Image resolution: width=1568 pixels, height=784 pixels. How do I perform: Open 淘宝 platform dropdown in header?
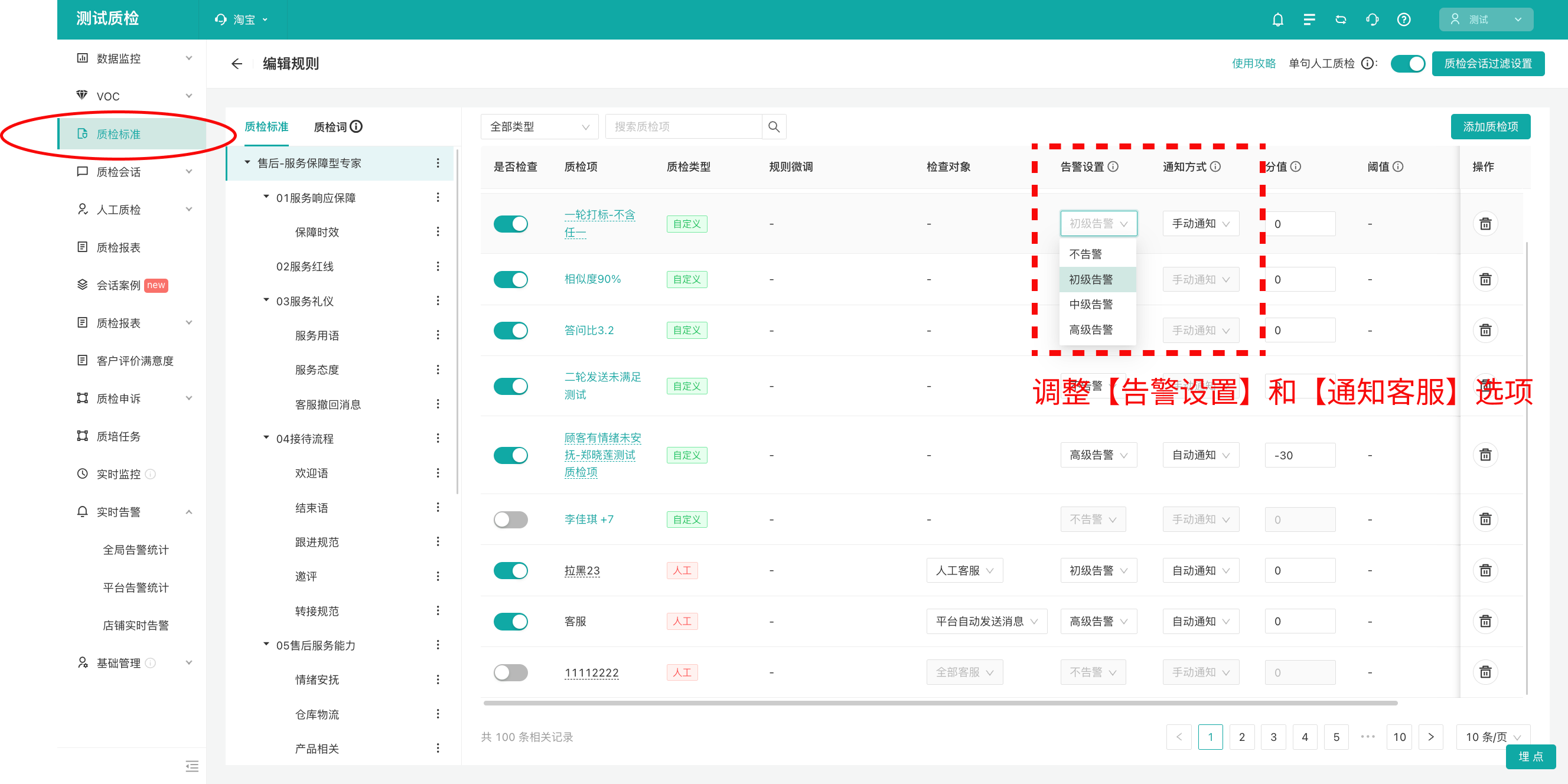242,20
